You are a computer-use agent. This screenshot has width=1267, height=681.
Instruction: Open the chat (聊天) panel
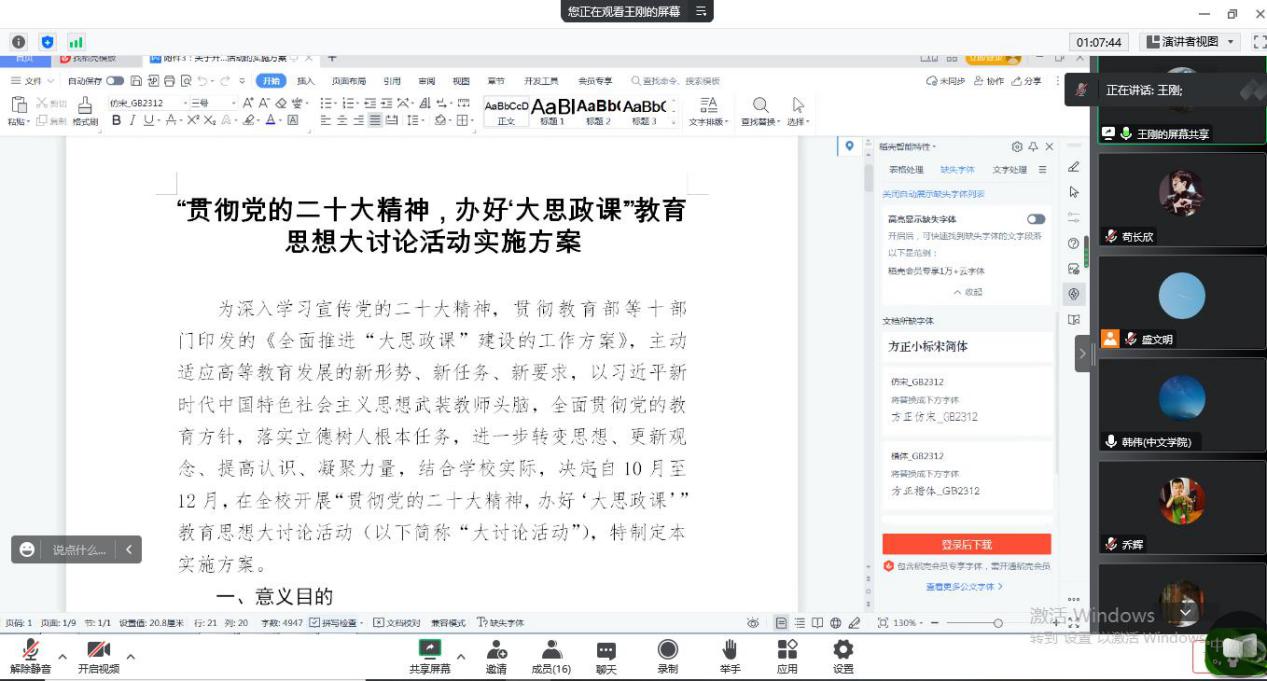(606, 656)
